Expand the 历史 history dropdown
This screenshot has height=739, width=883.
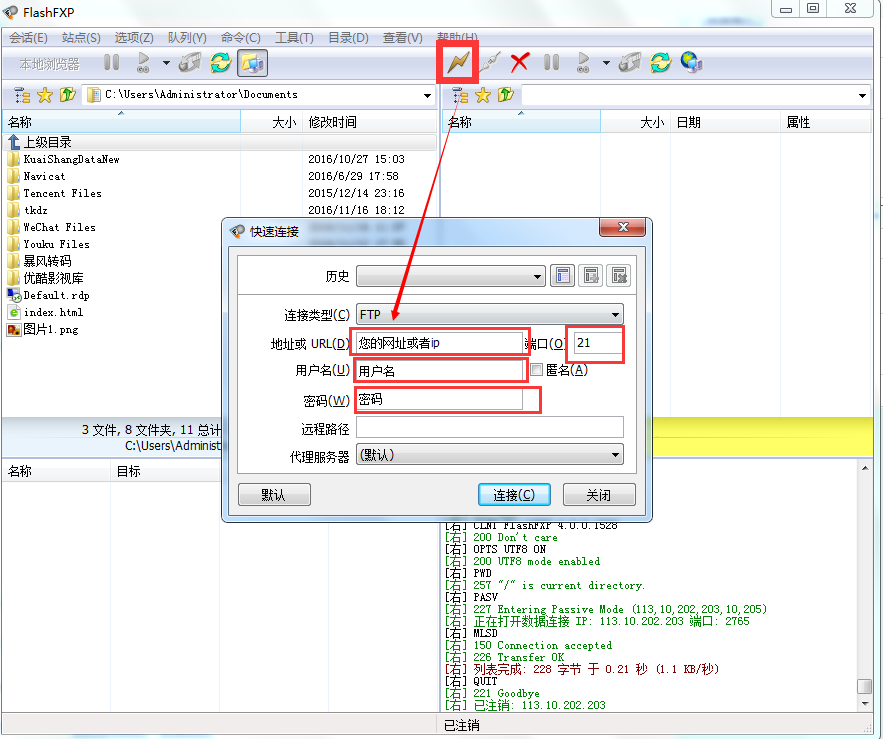537,276
